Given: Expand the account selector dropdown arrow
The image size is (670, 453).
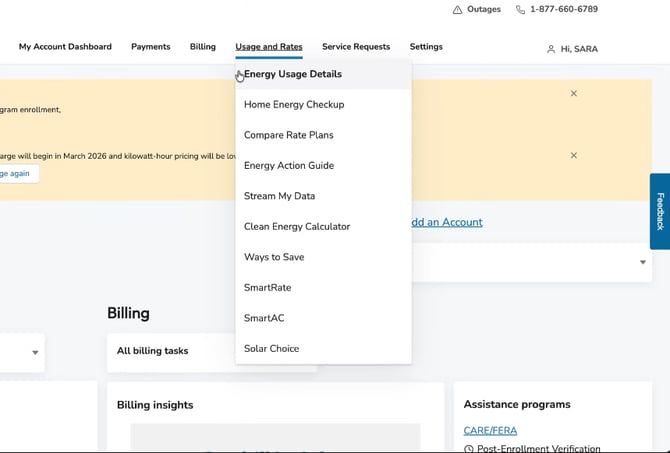Looking at the screenshot, I should [x=643, y=263].
